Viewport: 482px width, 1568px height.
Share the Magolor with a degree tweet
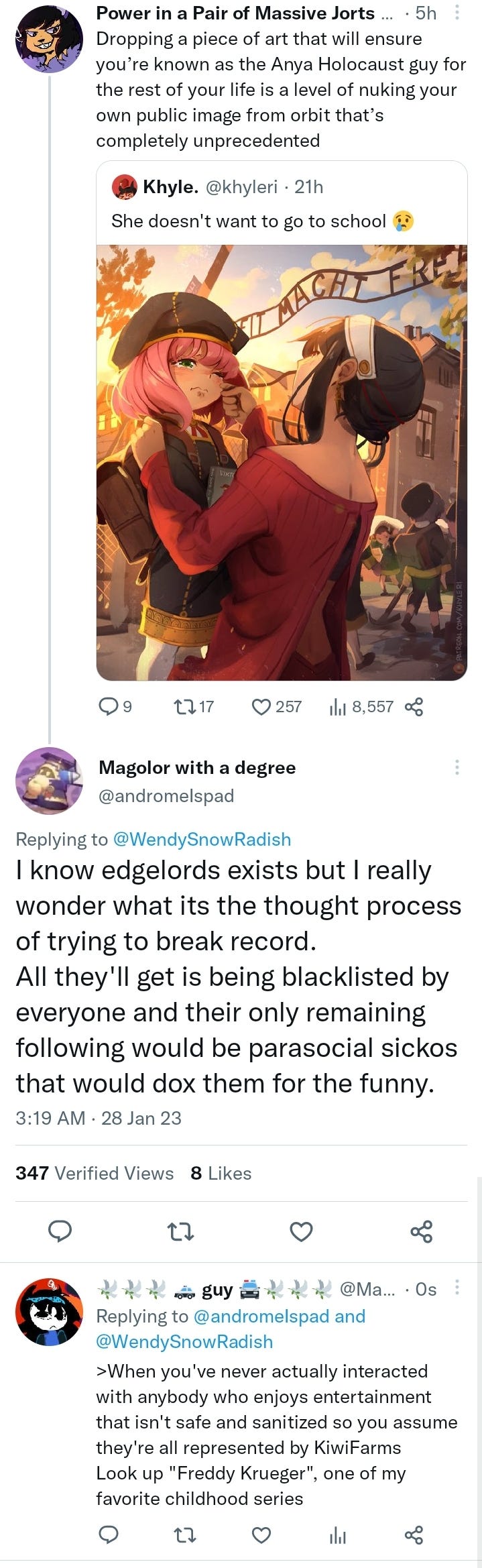pyautogui.click(x=422, y=1231)
